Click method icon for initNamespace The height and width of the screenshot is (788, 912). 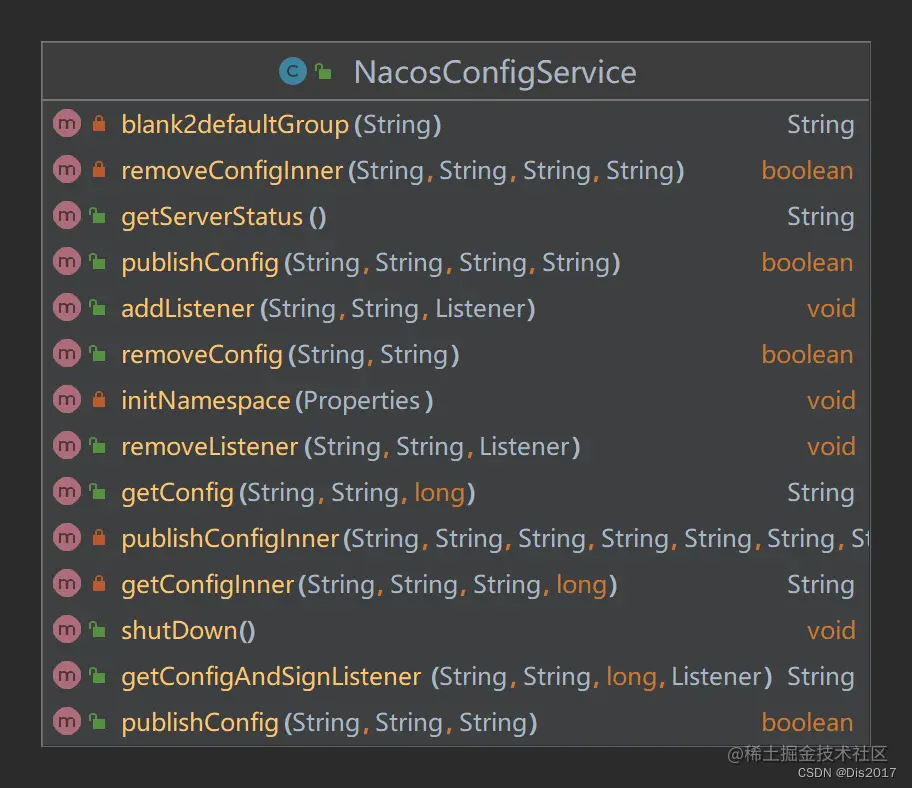(x=67, y=400)
